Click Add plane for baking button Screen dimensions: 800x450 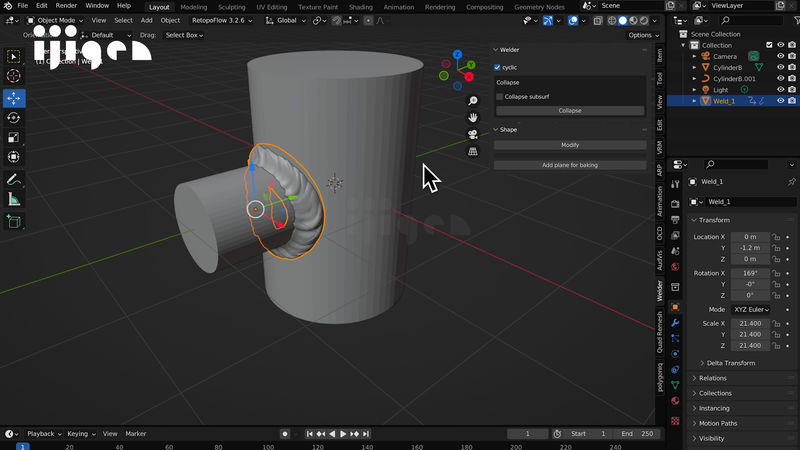(569, 165)
